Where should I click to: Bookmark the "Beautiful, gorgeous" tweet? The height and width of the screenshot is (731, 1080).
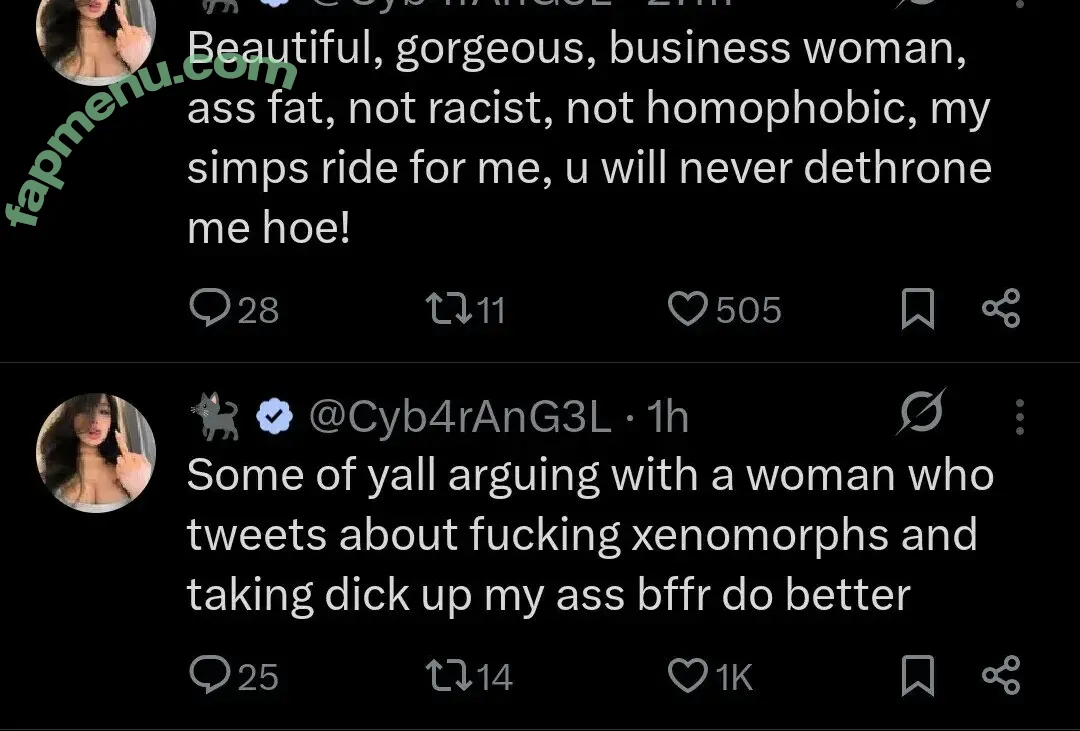[917, 309]
